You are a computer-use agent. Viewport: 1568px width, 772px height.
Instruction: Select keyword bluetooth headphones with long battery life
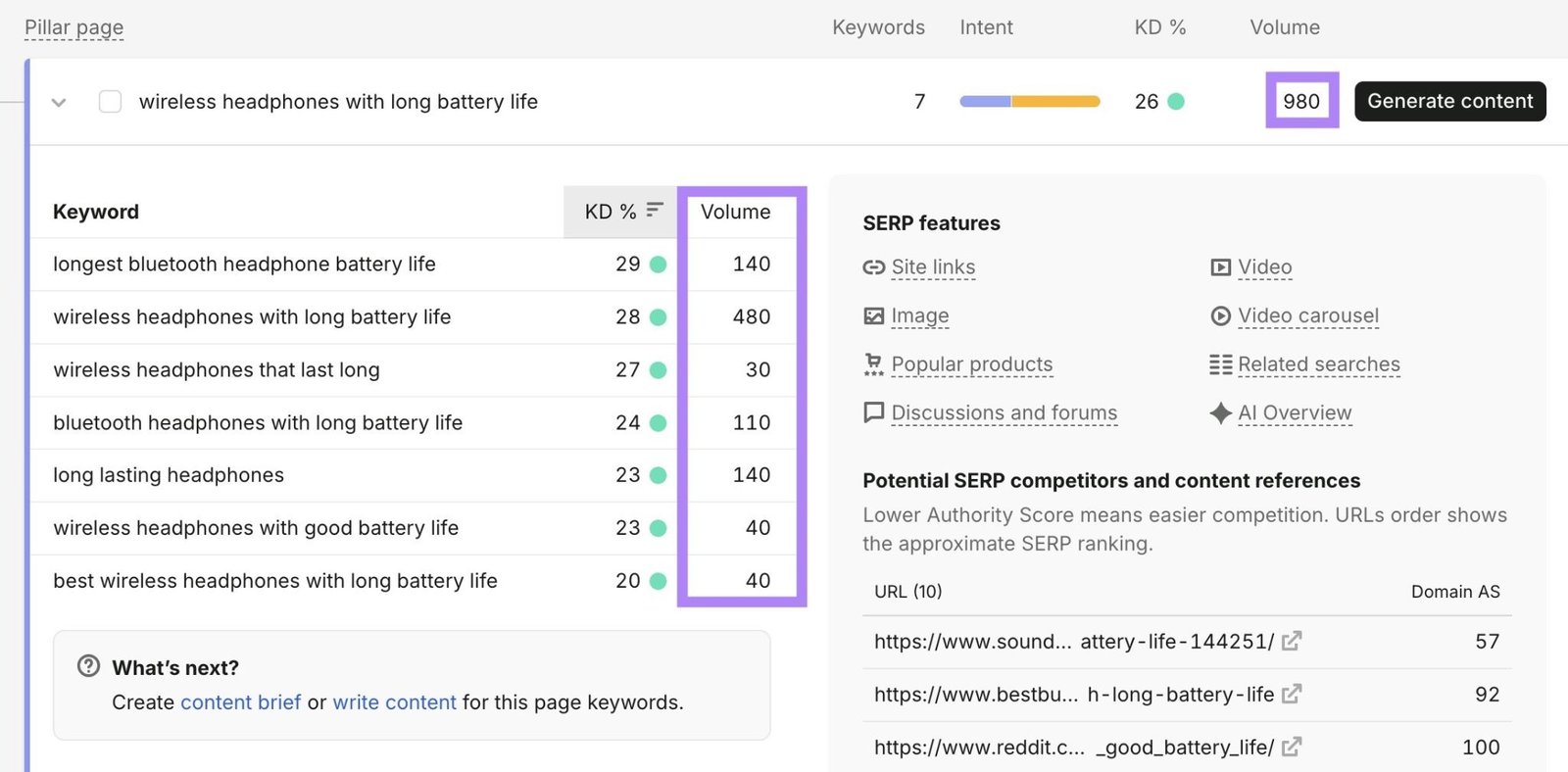pyautogui.click(x=258, y=422)
